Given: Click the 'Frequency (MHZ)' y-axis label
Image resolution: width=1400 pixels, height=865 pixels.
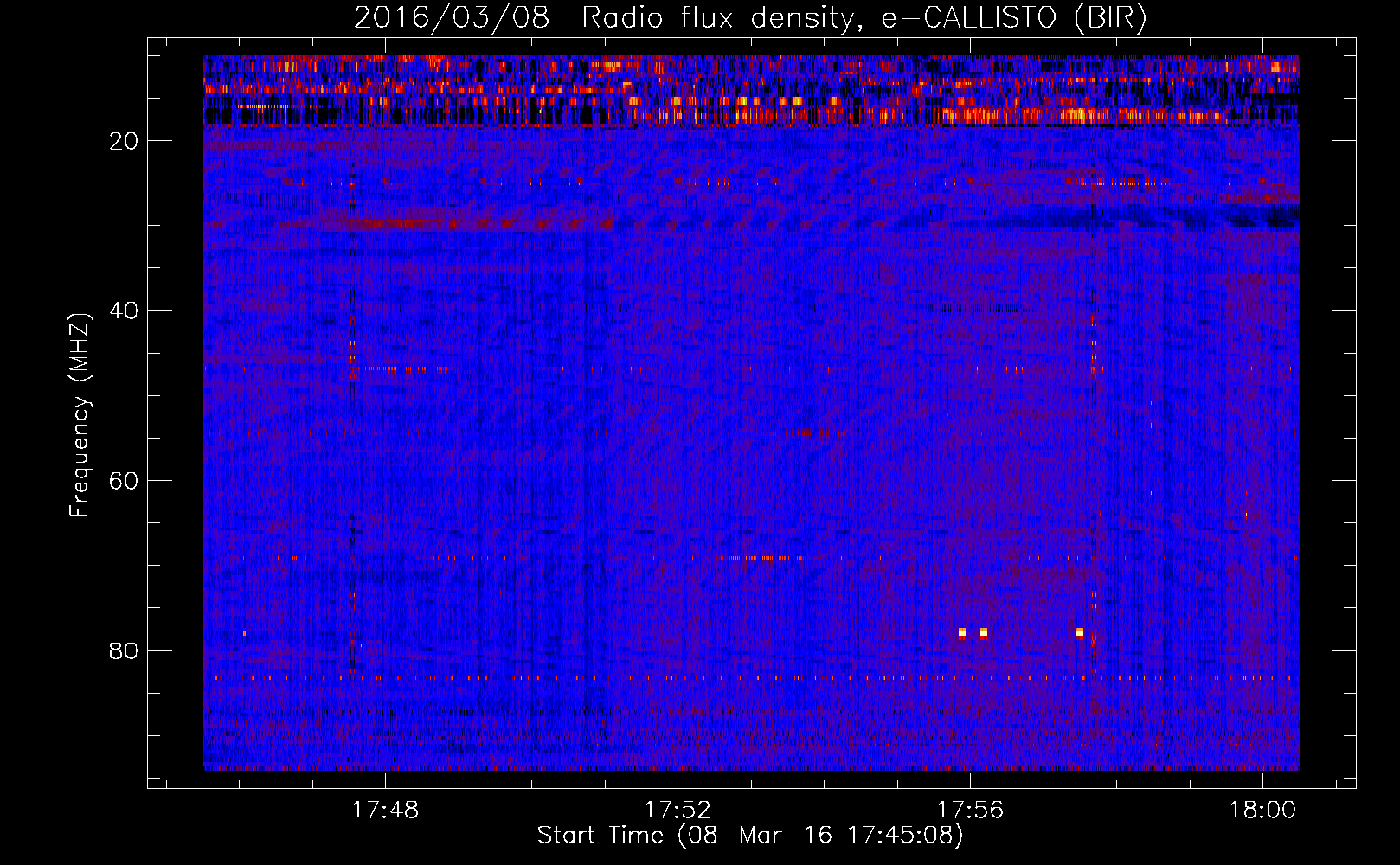Looking at the screenshot, I should coord(80,415).
